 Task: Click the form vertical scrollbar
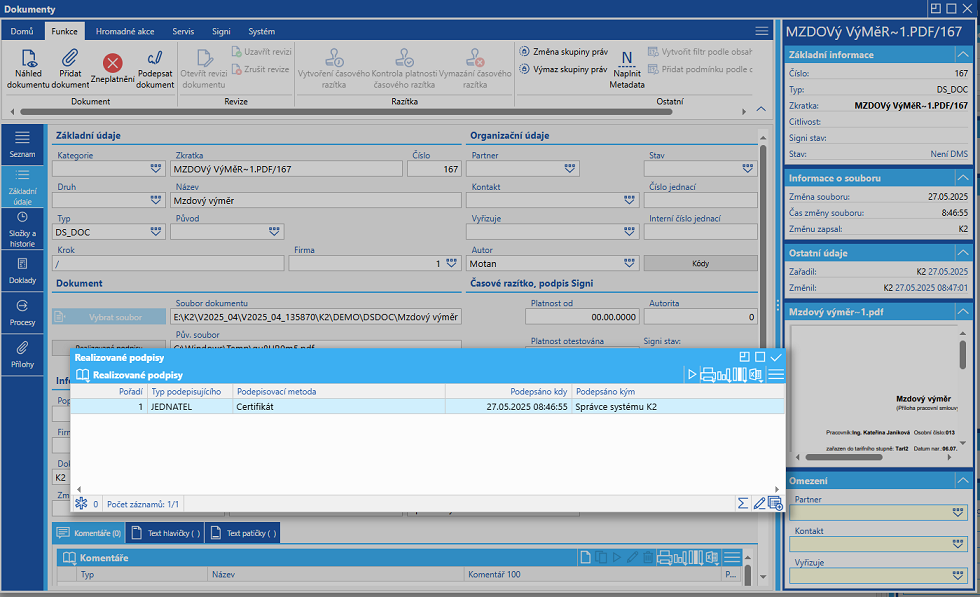click(x=762, y=250)
